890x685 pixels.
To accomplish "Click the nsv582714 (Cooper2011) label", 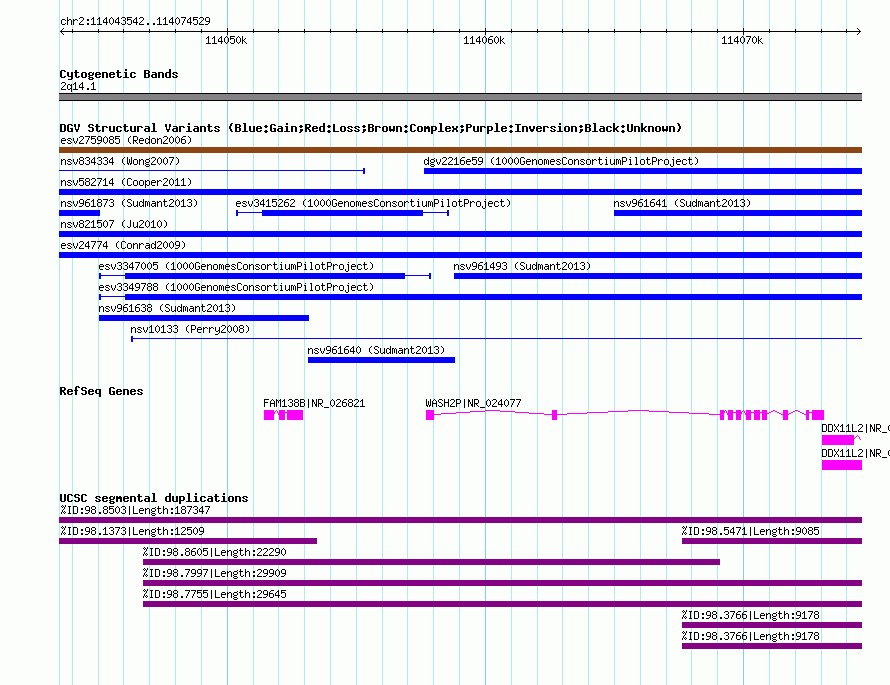I will (126, 182).
